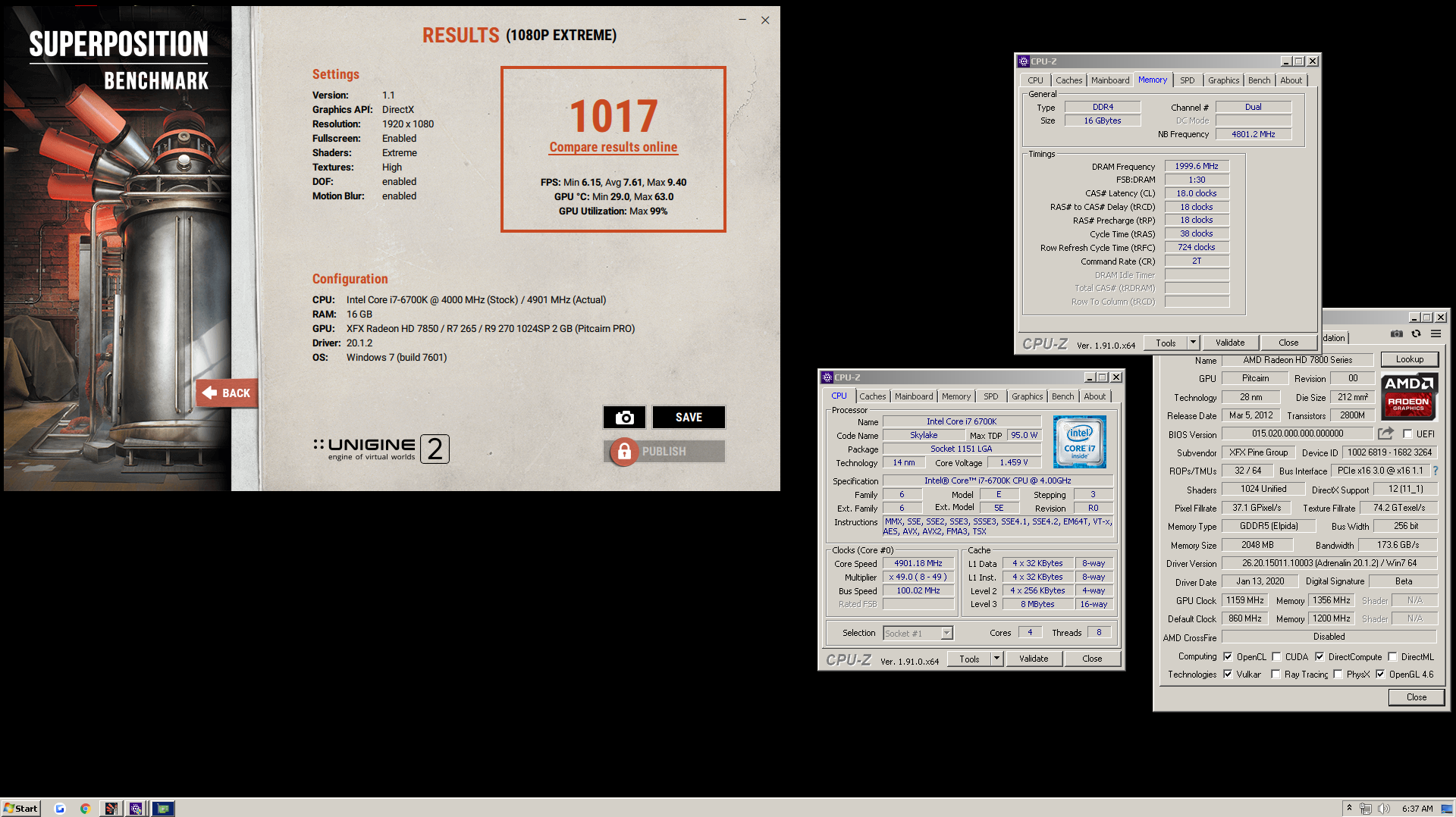
Task: Click the red BACK arrow button
Action: point(227,393)
